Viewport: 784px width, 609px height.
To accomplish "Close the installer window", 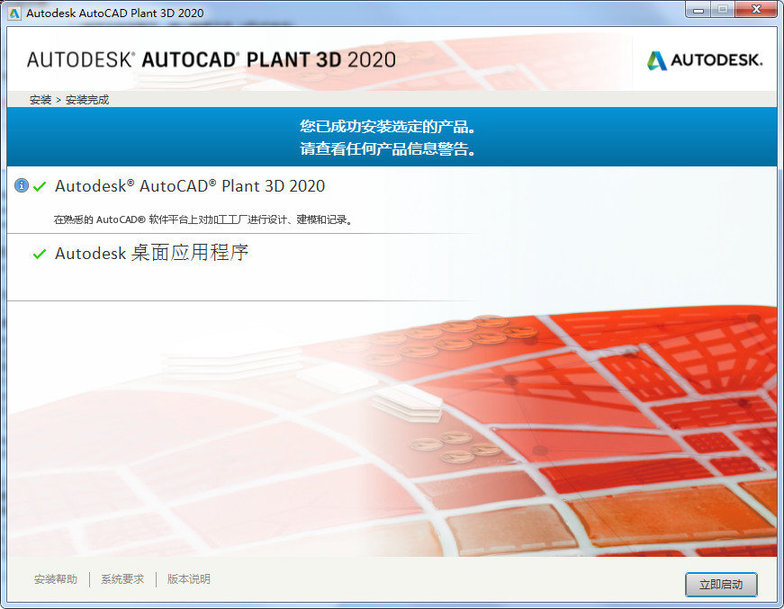I will click(x=757, y=10).
